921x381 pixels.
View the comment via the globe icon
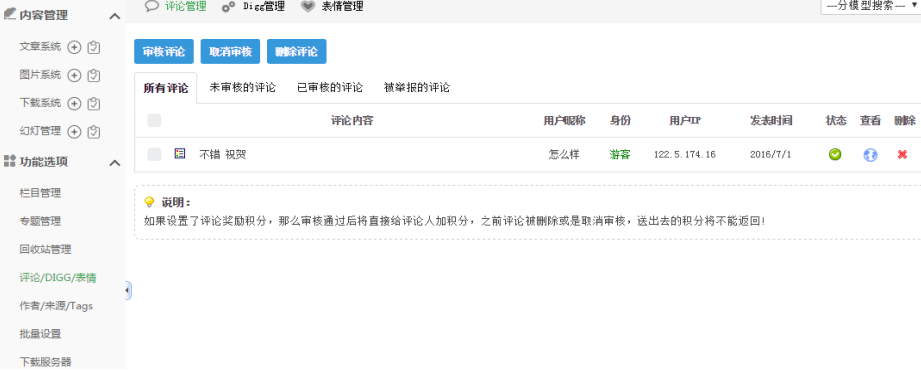click(870, 155)
